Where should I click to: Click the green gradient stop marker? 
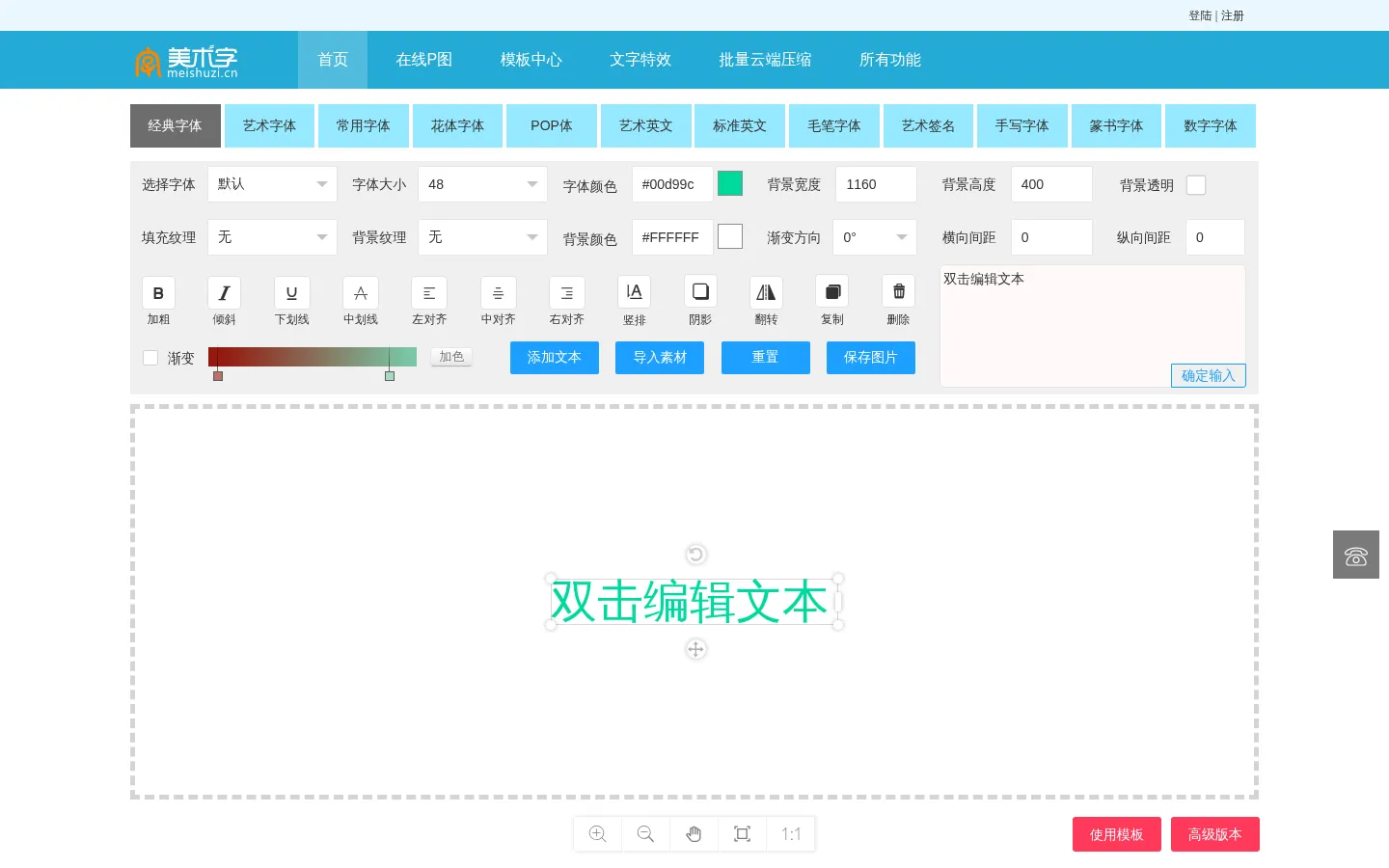point(390,375)
